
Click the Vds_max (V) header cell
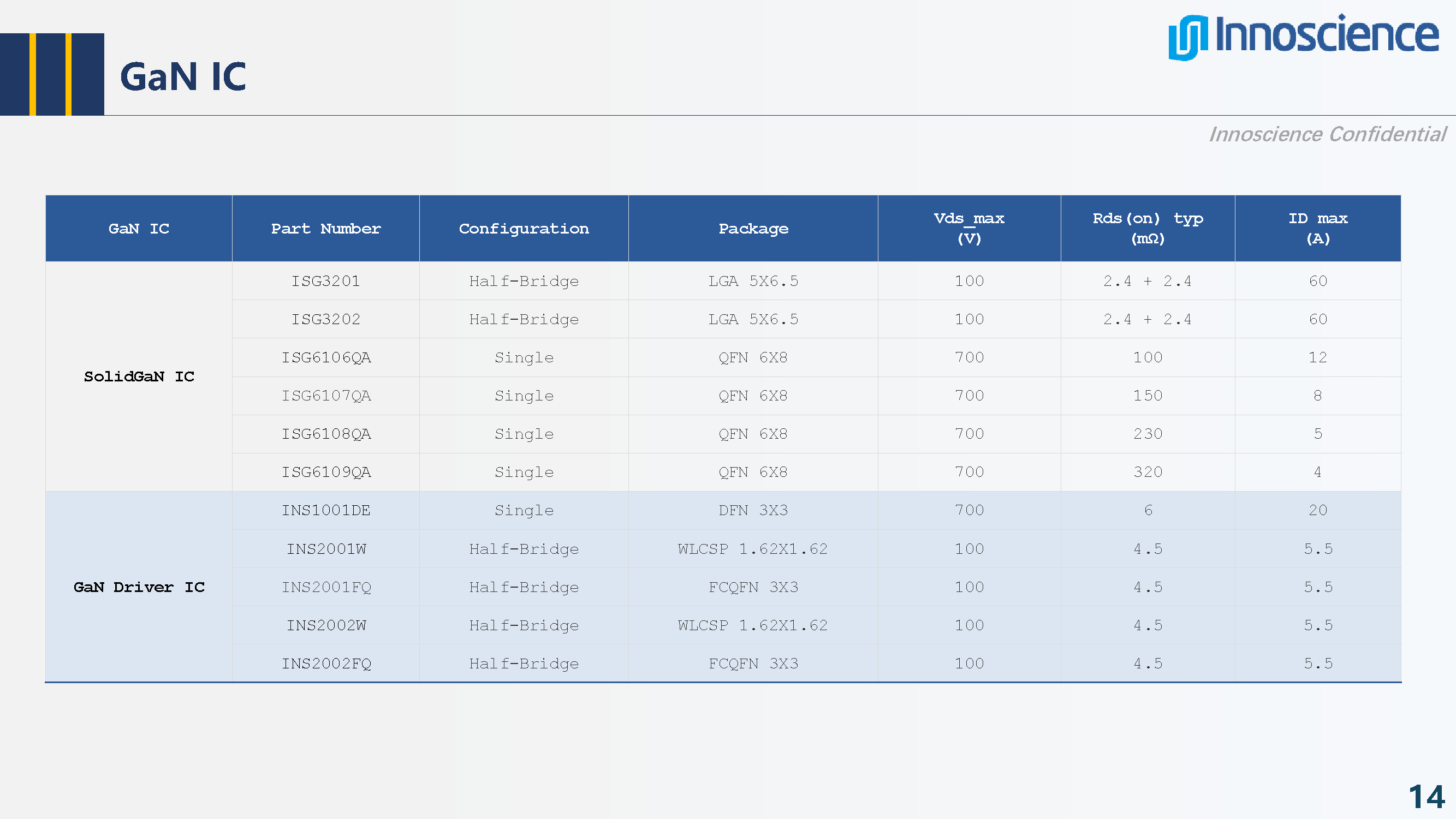point(969,228)
